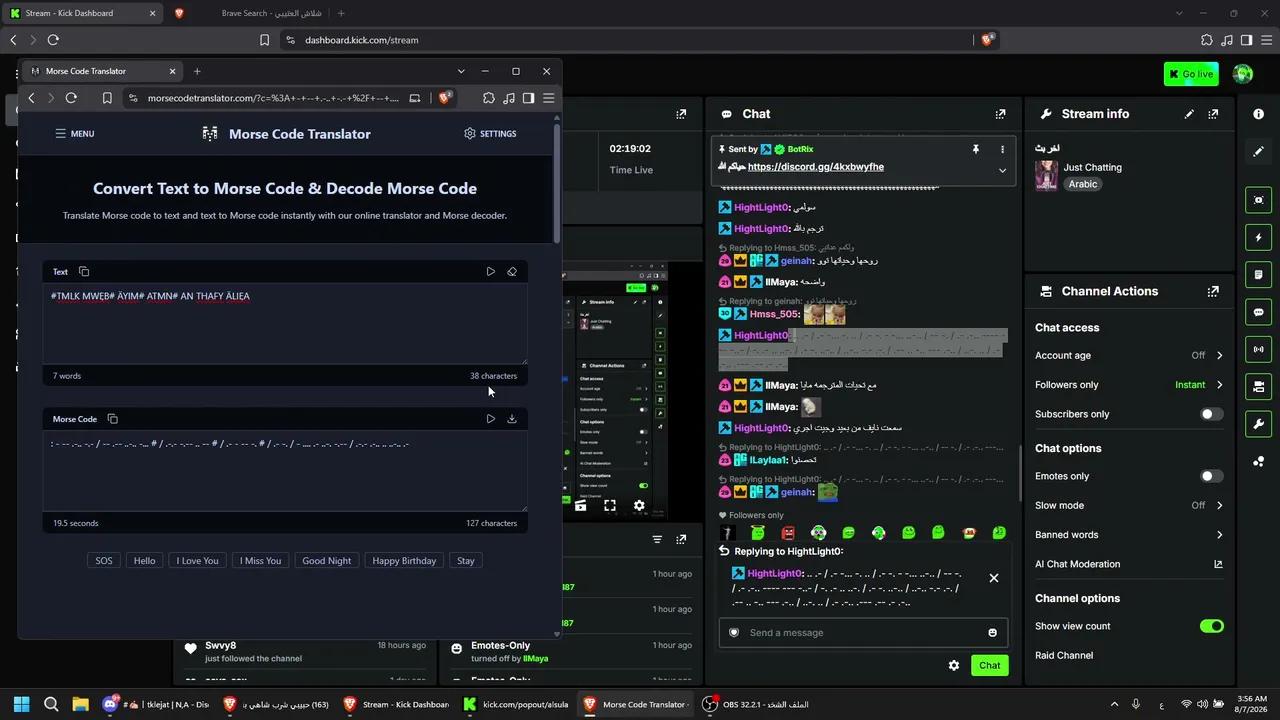The width and height of the screenshot is (1280, 720).
Task: Open Morse Code Translator MENU
Action: click(75, 133)
